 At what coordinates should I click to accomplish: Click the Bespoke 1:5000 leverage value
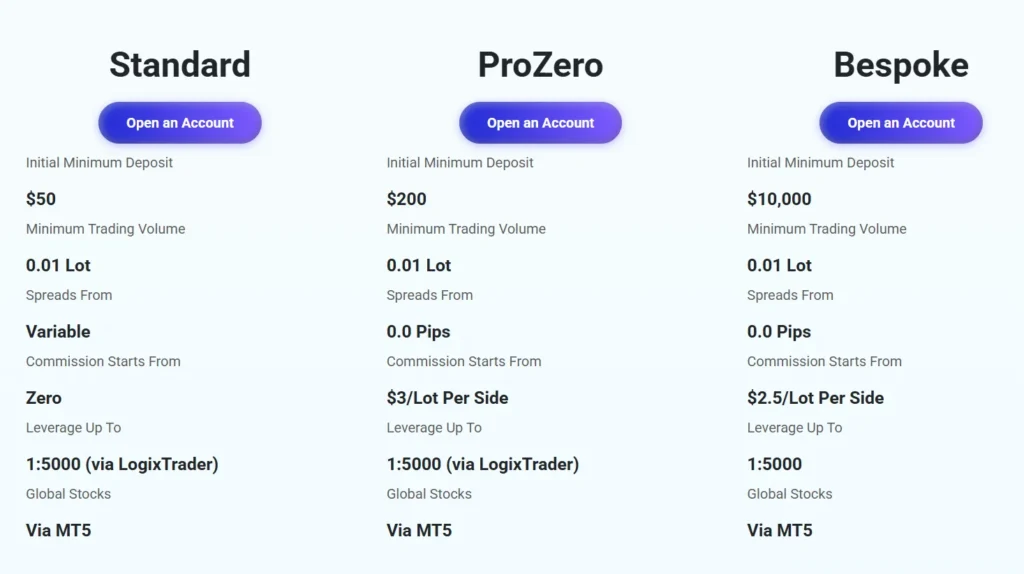point(775,464)
